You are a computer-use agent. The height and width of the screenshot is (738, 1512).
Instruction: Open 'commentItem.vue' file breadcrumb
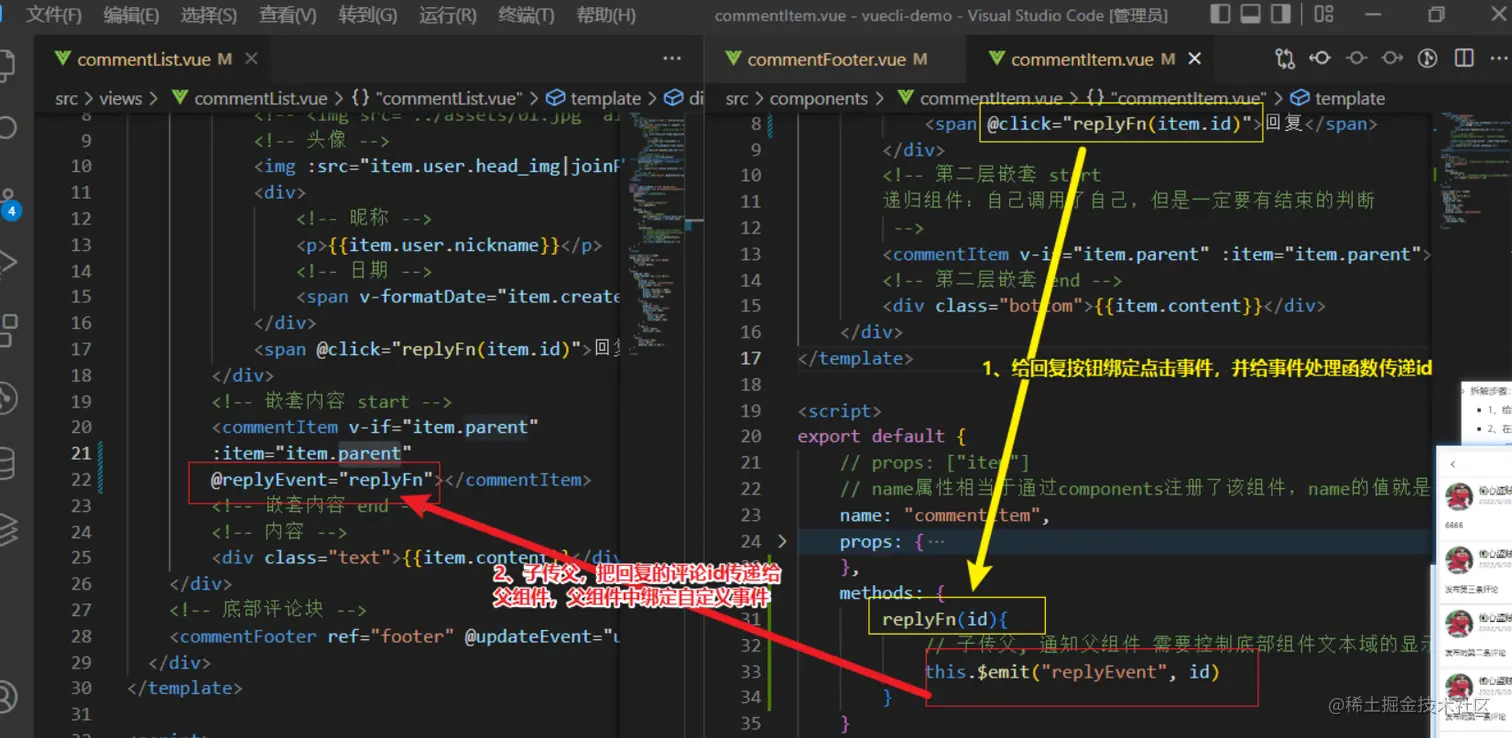point(980,98)
